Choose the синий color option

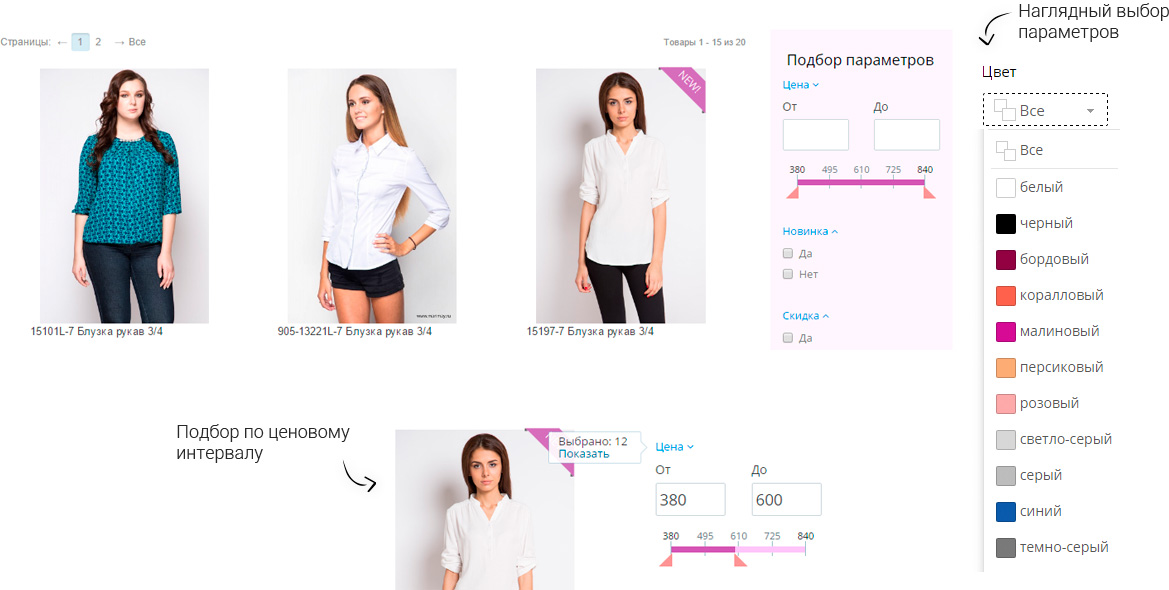[x=1052, y=512]
